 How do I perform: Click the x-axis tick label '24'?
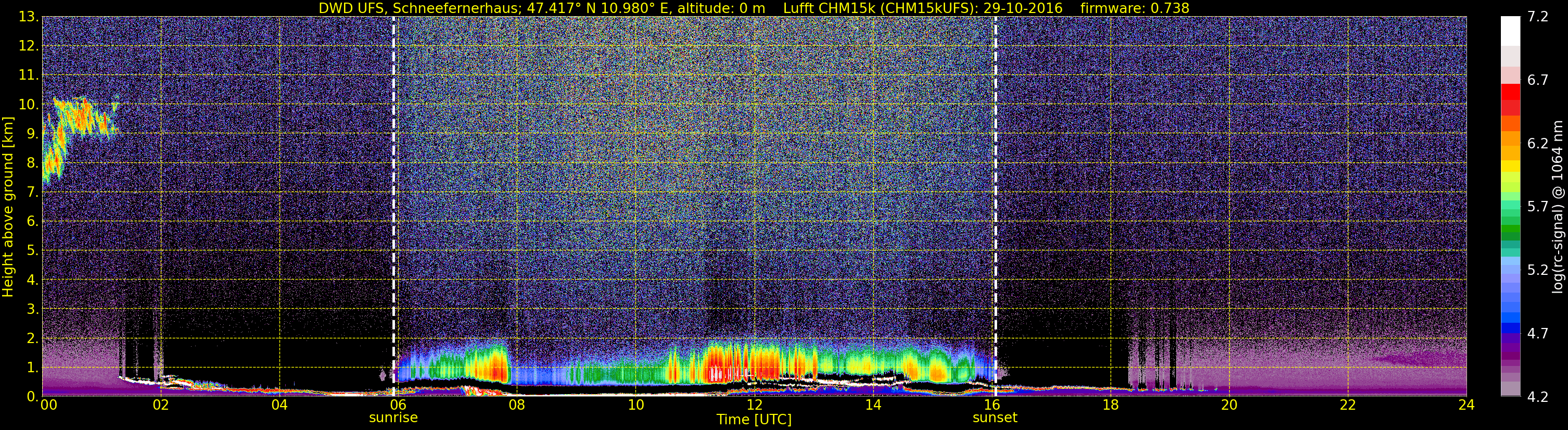pos(1467,405)
